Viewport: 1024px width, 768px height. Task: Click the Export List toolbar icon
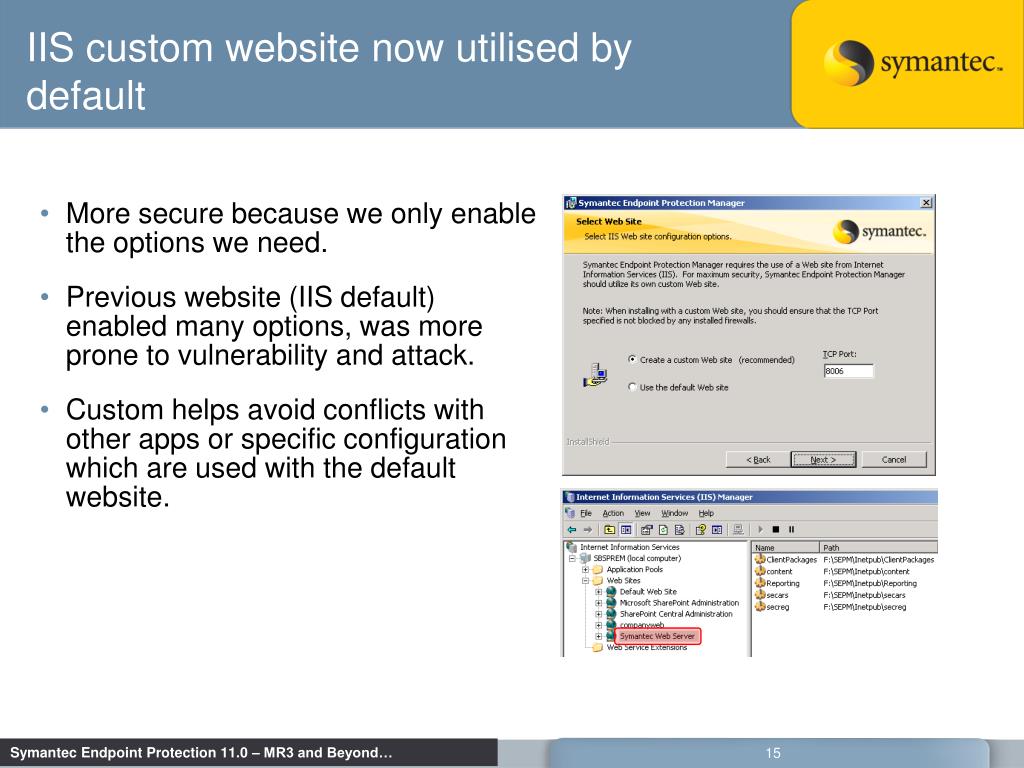pyautogui.click(x=680, y=530)
